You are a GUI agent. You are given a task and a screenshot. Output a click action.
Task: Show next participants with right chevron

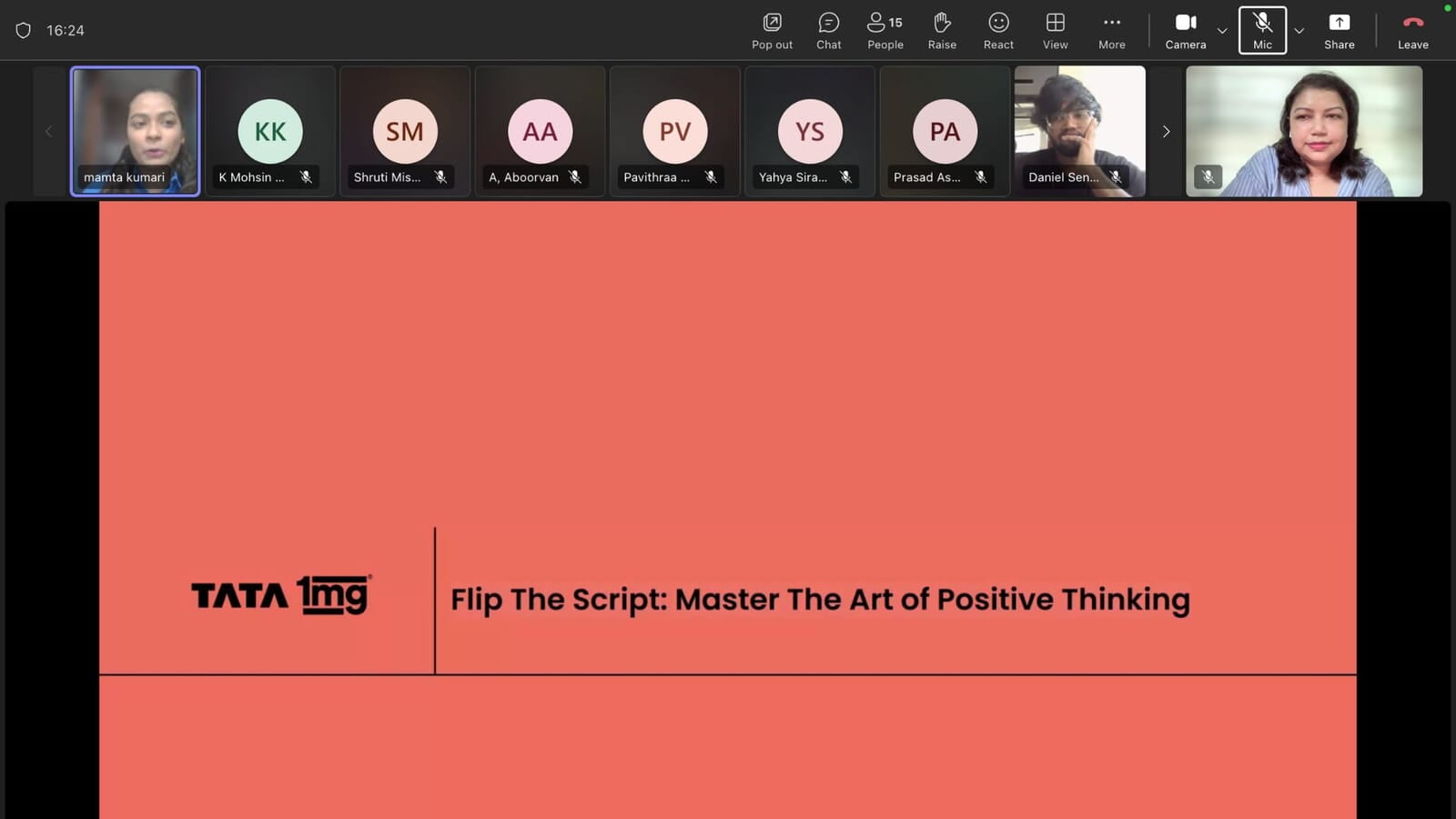click(1166, 132)
